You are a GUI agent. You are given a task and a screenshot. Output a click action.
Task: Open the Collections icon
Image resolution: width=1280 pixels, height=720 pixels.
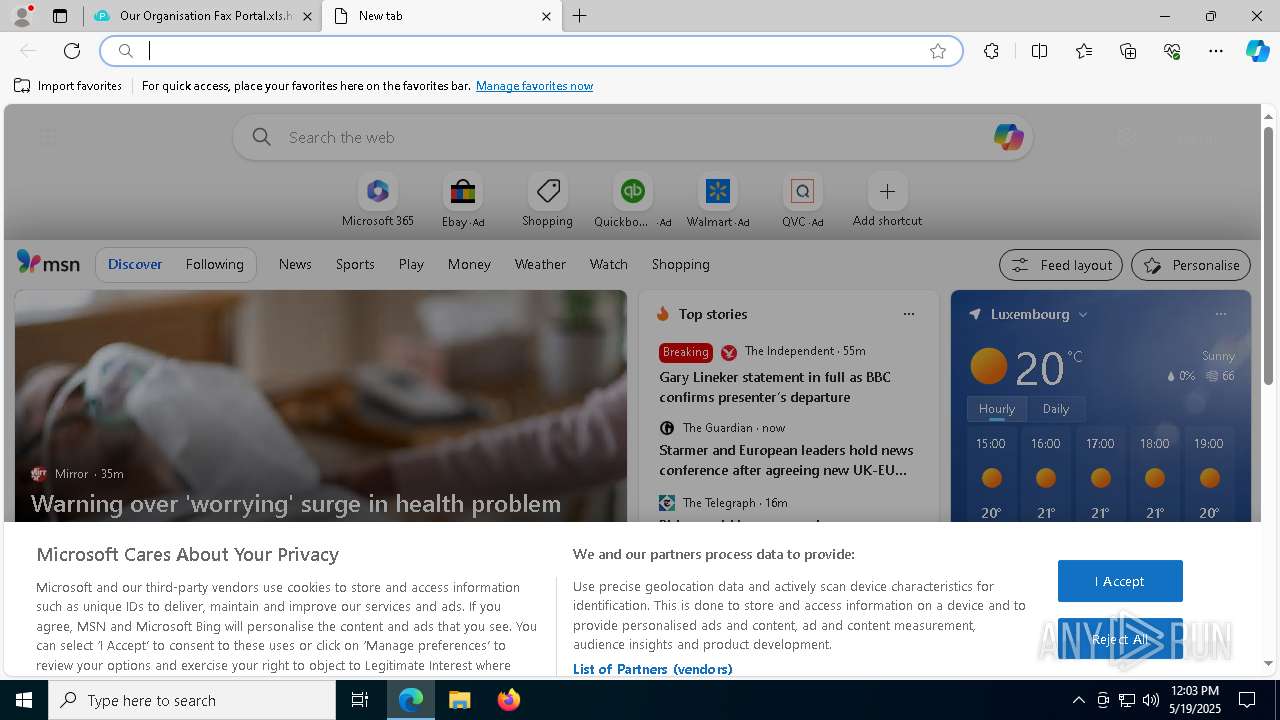click(1128, 51)
